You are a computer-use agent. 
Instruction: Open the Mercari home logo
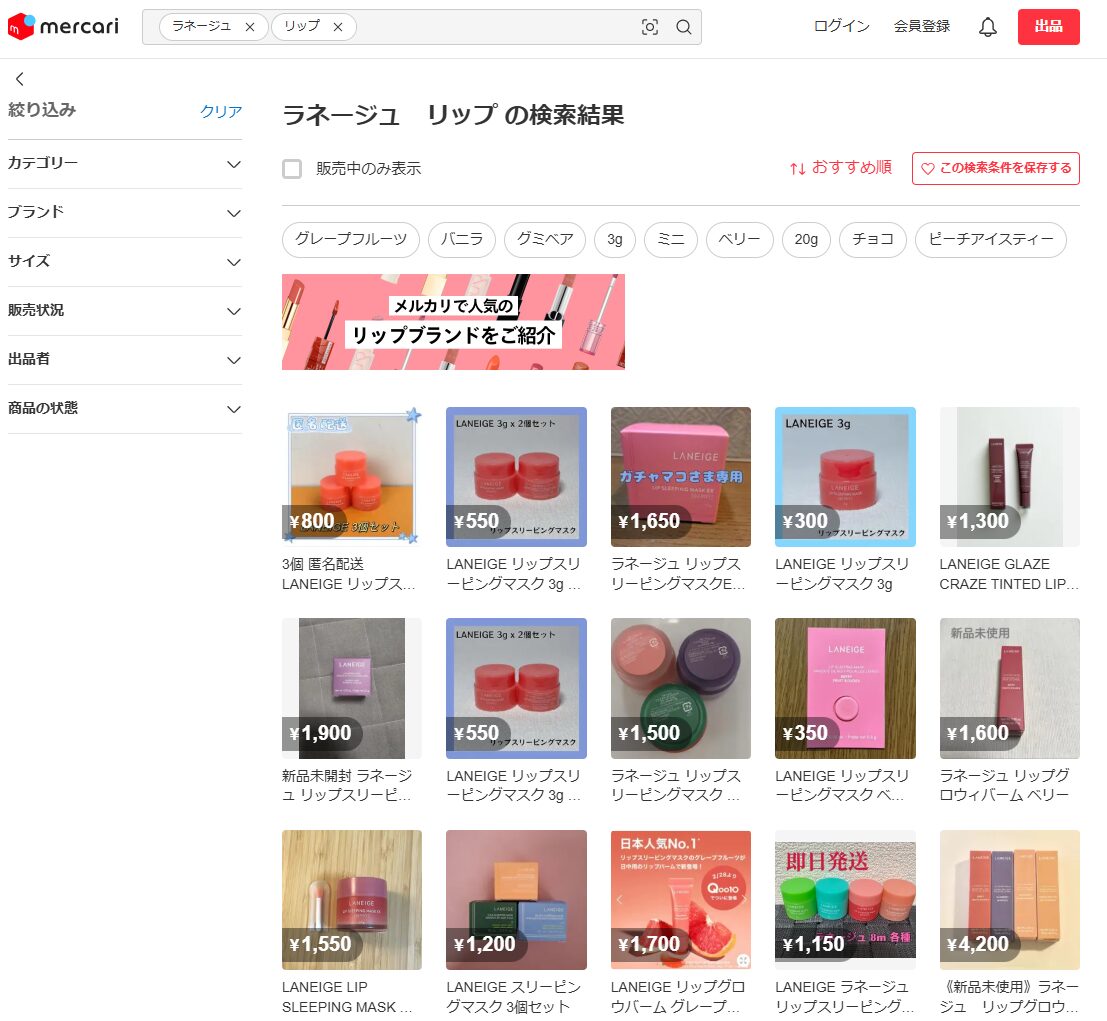[63, 27]
